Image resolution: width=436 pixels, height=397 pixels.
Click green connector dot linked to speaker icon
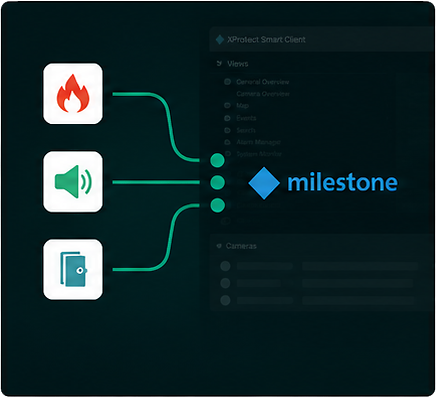(x=217, y=182)
